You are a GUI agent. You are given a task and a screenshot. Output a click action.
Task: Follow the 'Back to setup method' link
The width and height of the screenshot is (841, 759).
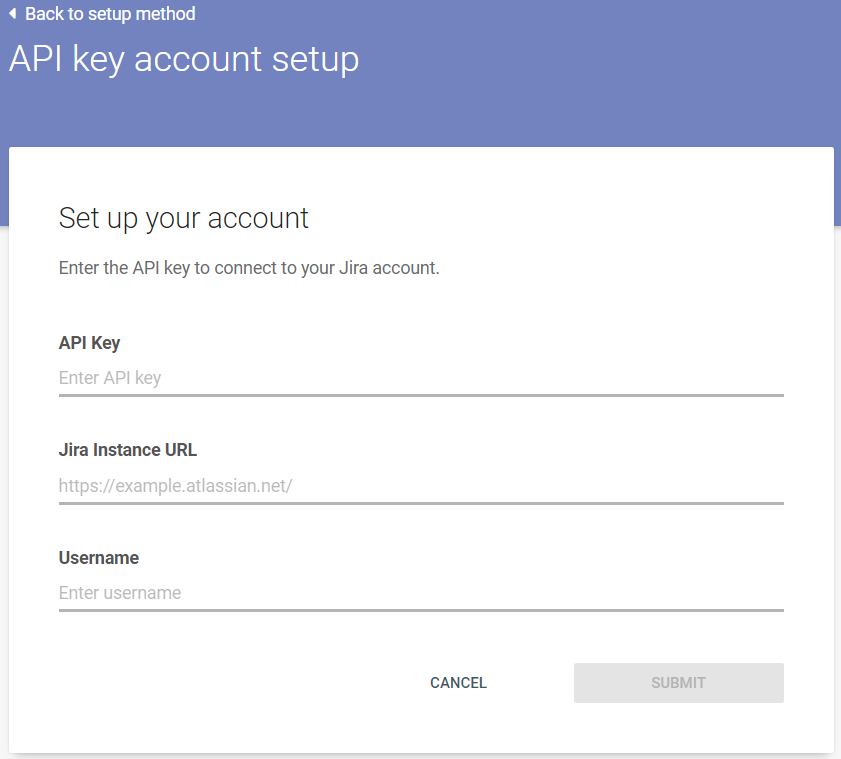point(110,14)
